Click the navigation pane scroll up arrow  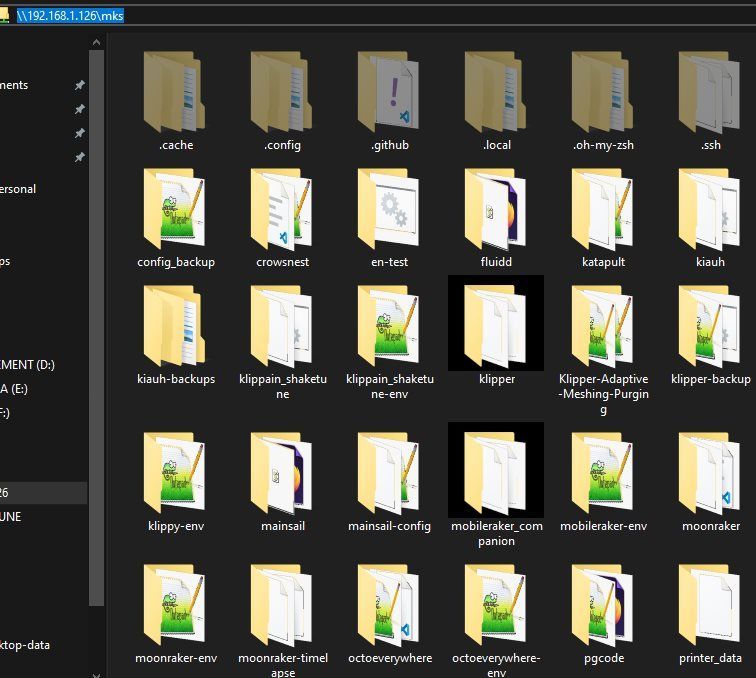coord(96,42)
